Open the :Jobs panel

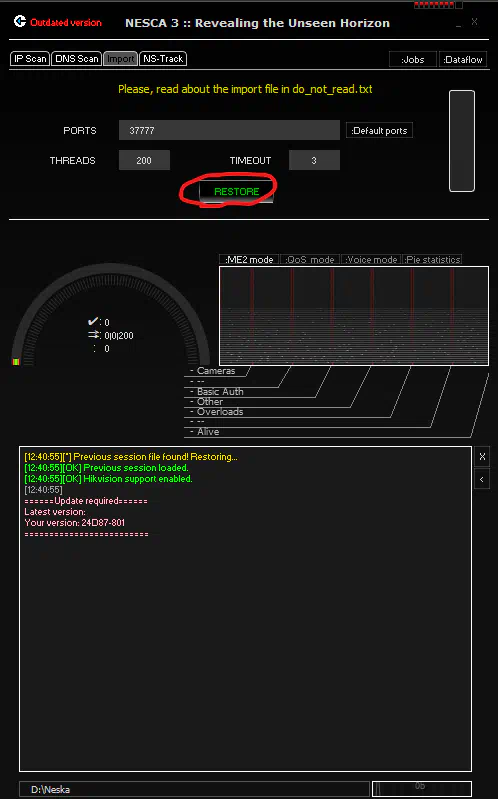coord(413,60)
